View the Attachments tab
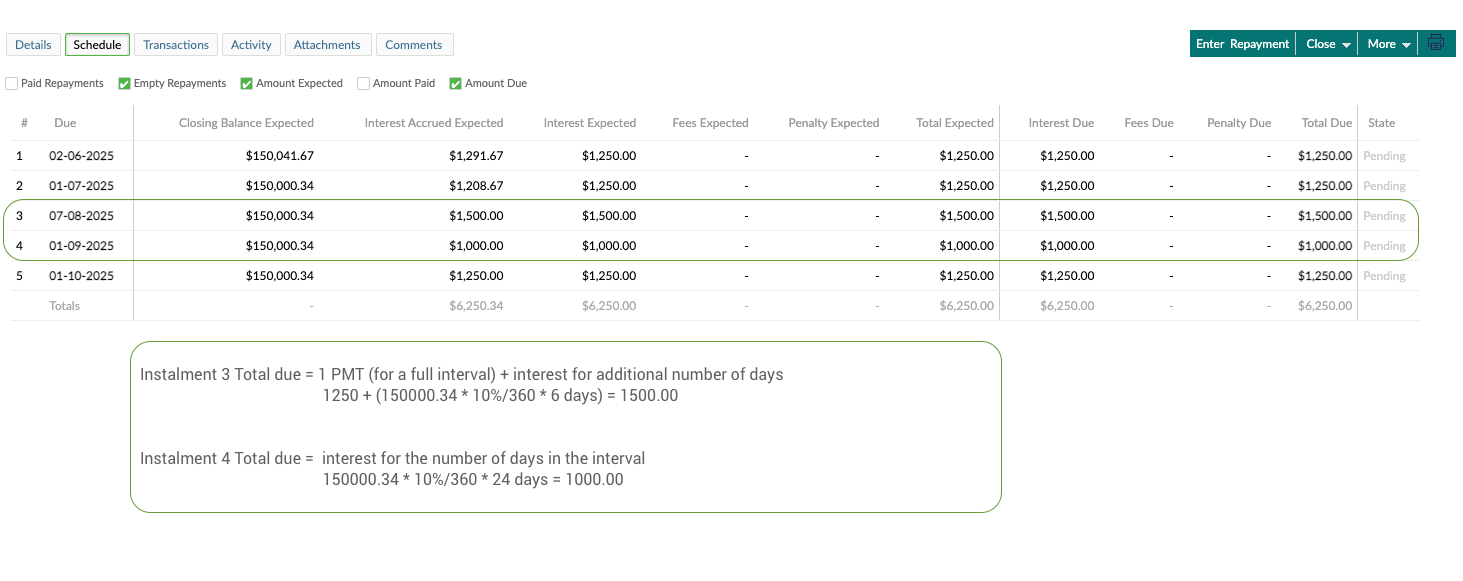The image size is (1463, 581). point(327,45)
